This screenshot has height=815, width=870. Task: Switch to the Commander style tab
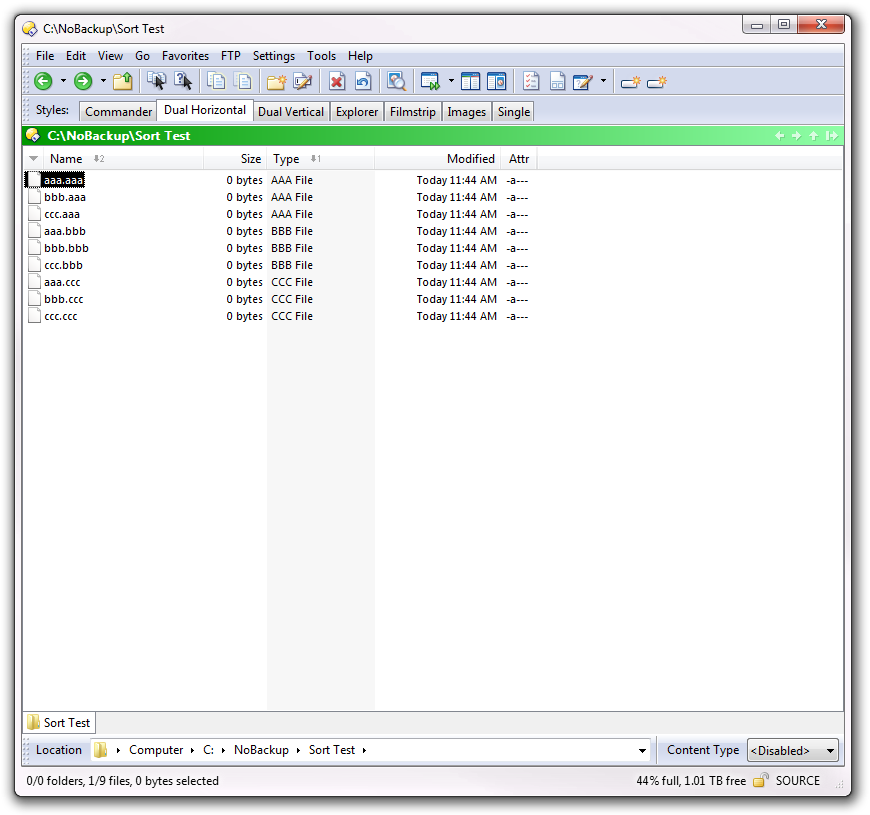click(118, 112)
